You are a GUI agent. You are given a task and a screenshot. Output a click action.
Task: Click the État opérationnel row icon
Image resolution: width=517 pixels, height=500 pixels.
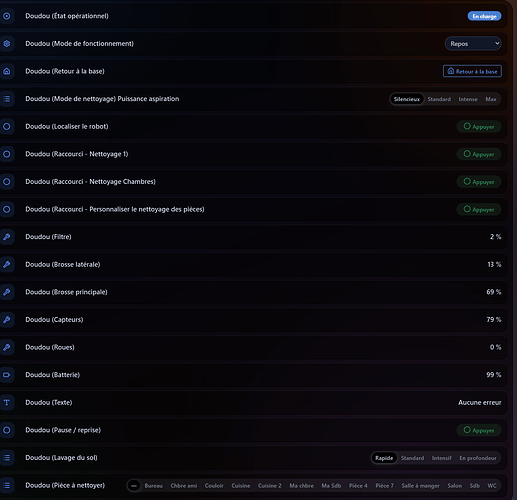point(7,16)
